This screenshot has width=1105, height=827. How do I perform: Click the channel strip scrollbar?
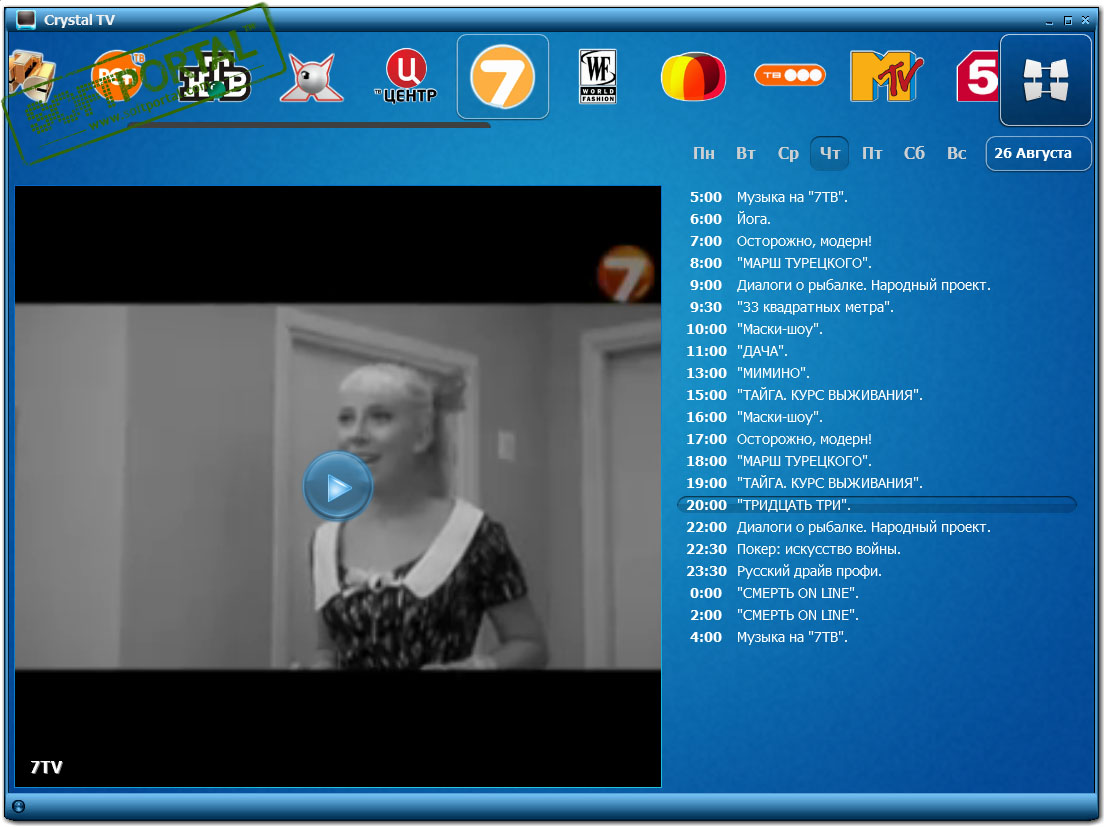309,125
